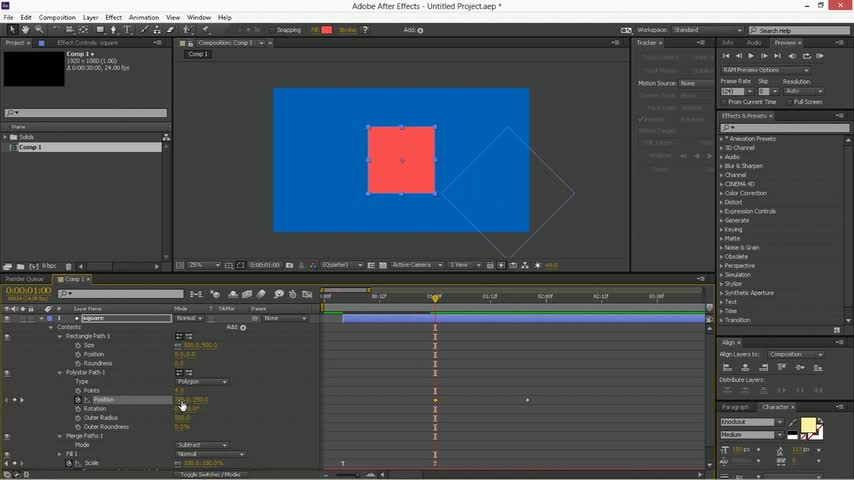
Task: Open the Window menu
Action: [x=199, y=17]
